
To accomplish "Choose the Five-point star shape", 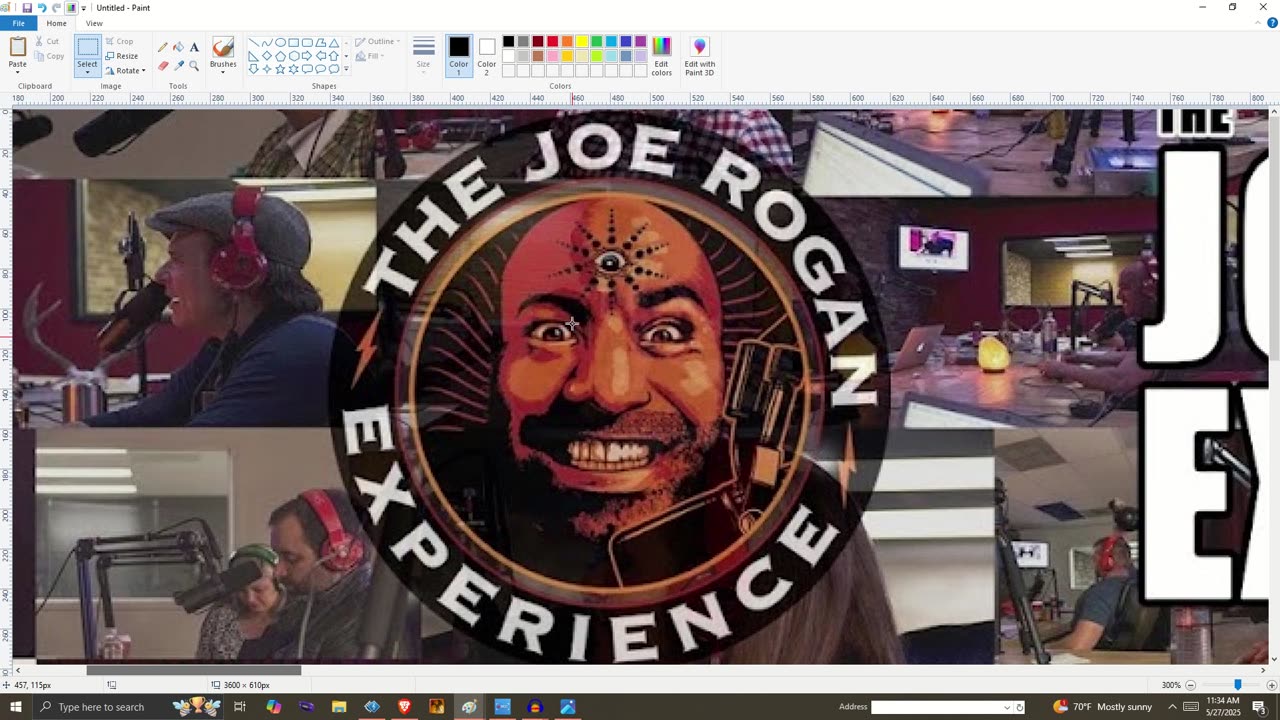I will (x=281, y=69).
